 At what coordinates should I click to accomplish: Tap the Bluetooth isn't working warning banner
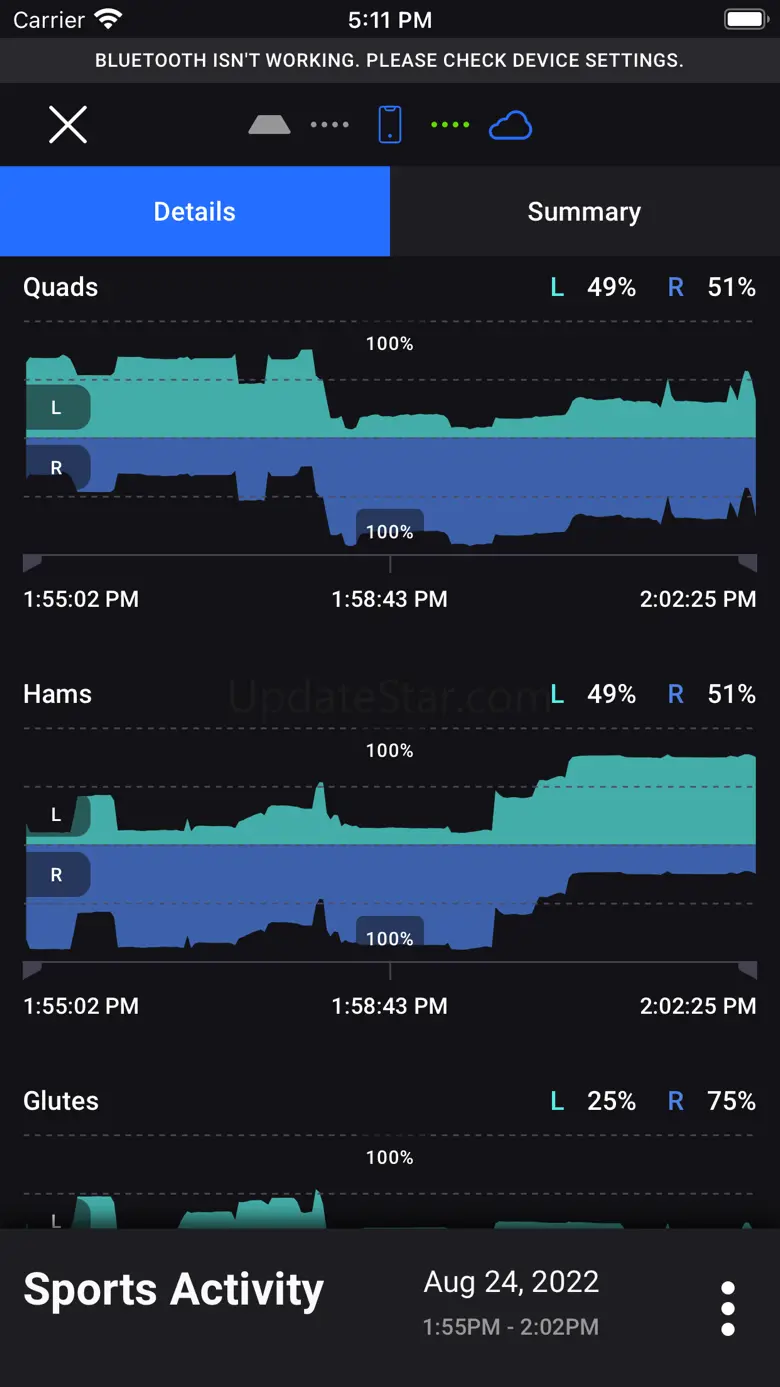(x=390, y=61)
